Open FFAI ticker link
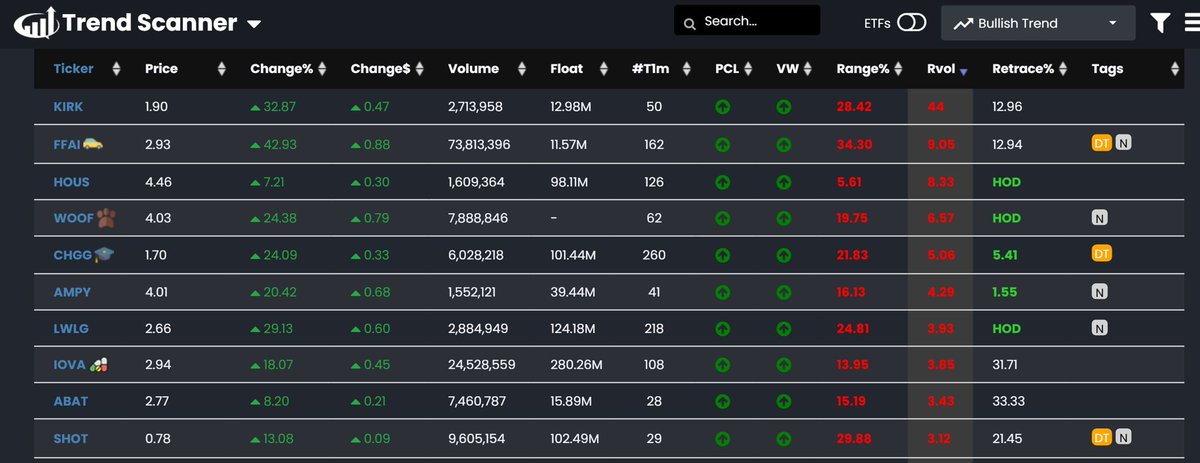Screen dimensions: 1200x463 pyautogui.click(x=66, y=144)
